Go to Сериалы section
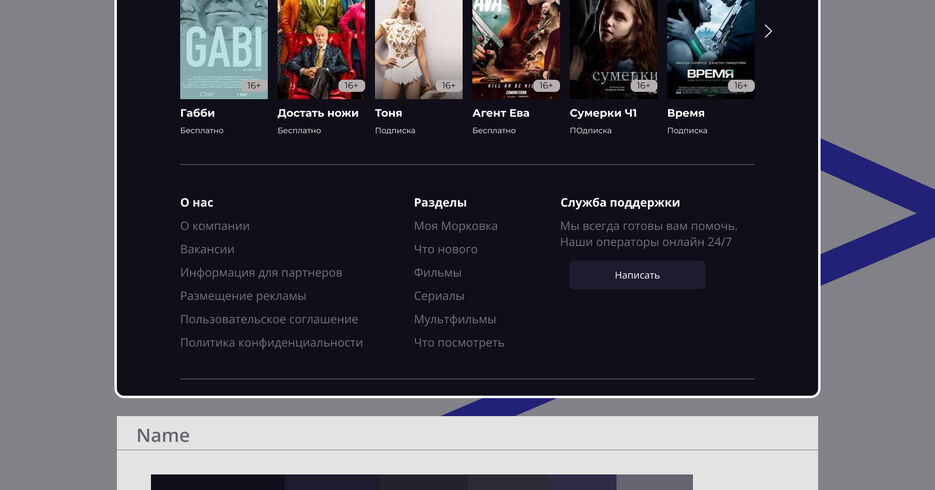The height and width of the screenshot is (490, 935). (439, 296)
